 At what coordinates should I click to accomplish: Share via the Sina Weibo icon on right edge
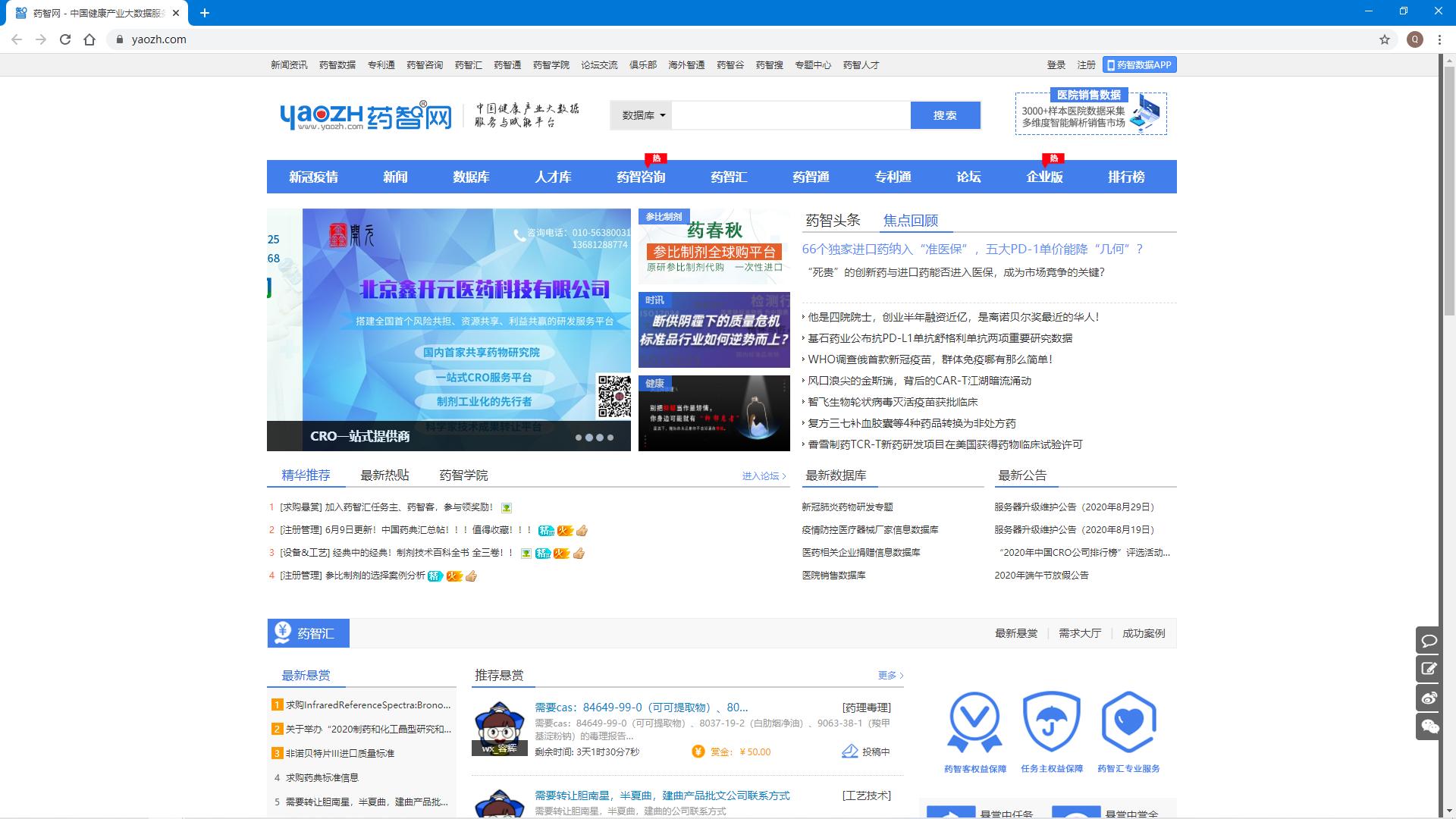1429,698
